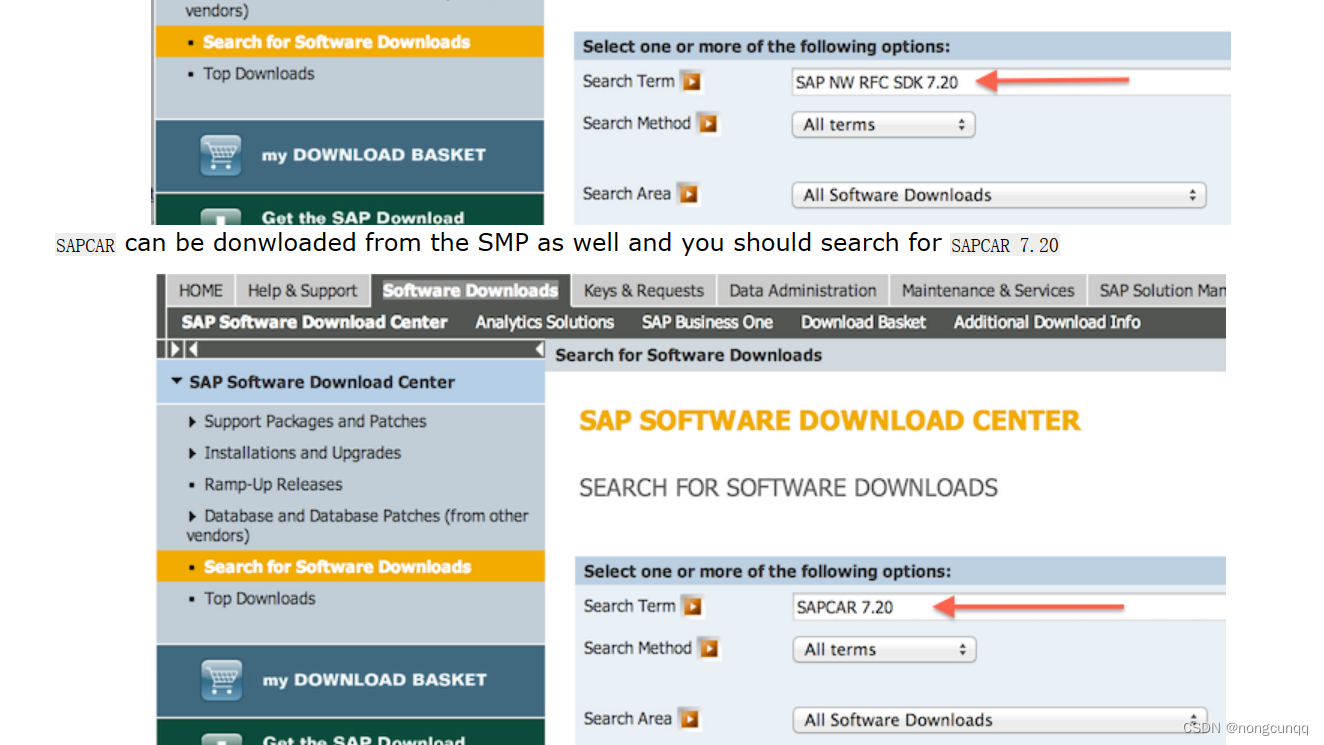Viewport: 1324px width, 745px height.
Task: Open the Keys & Requests tab
Action: (x=644, y=290)
